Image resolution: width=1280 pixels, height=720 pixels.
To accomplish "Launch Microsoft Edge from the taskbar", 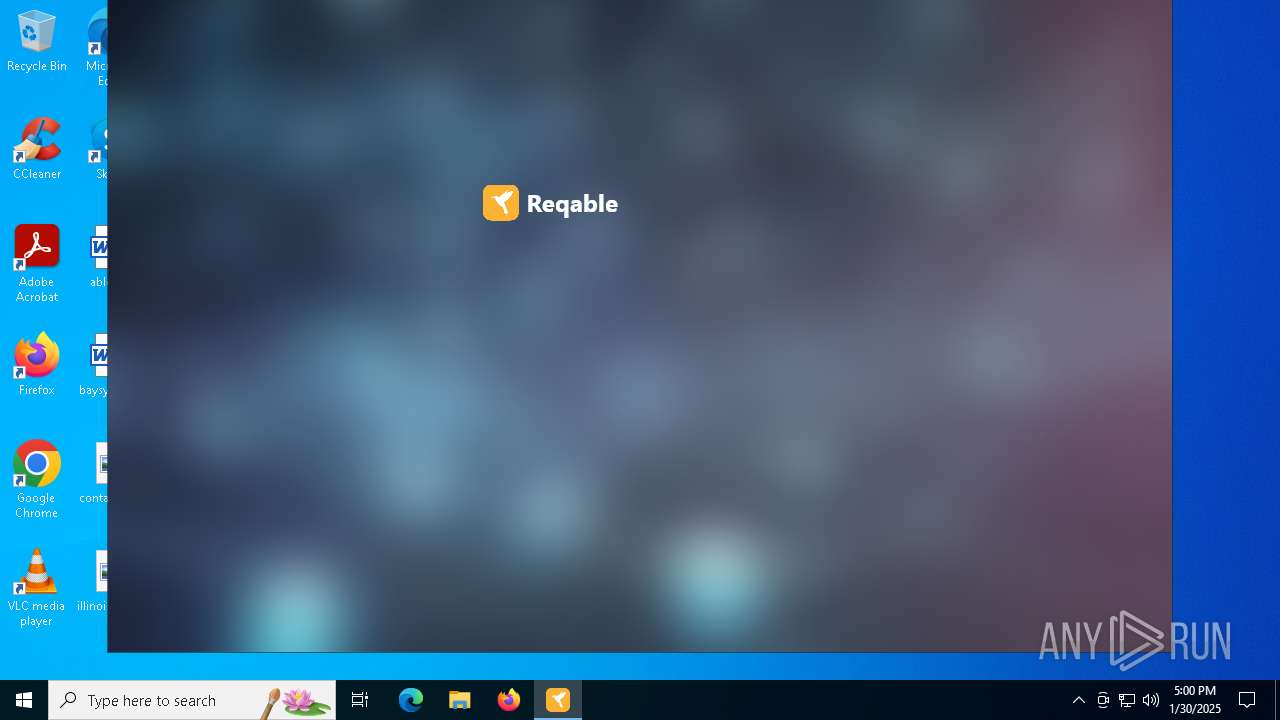I will click(411, 700).
